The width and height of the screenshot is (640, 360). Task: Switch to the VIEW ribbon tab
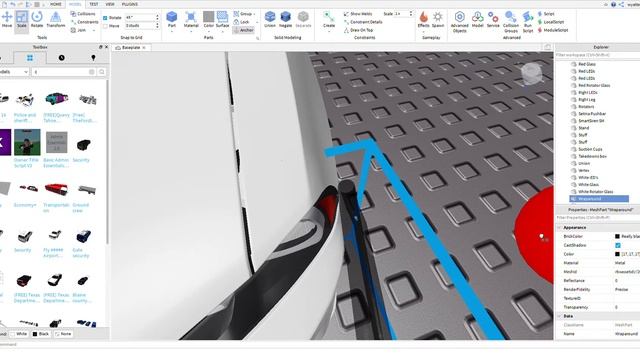(x=110, y=4)
